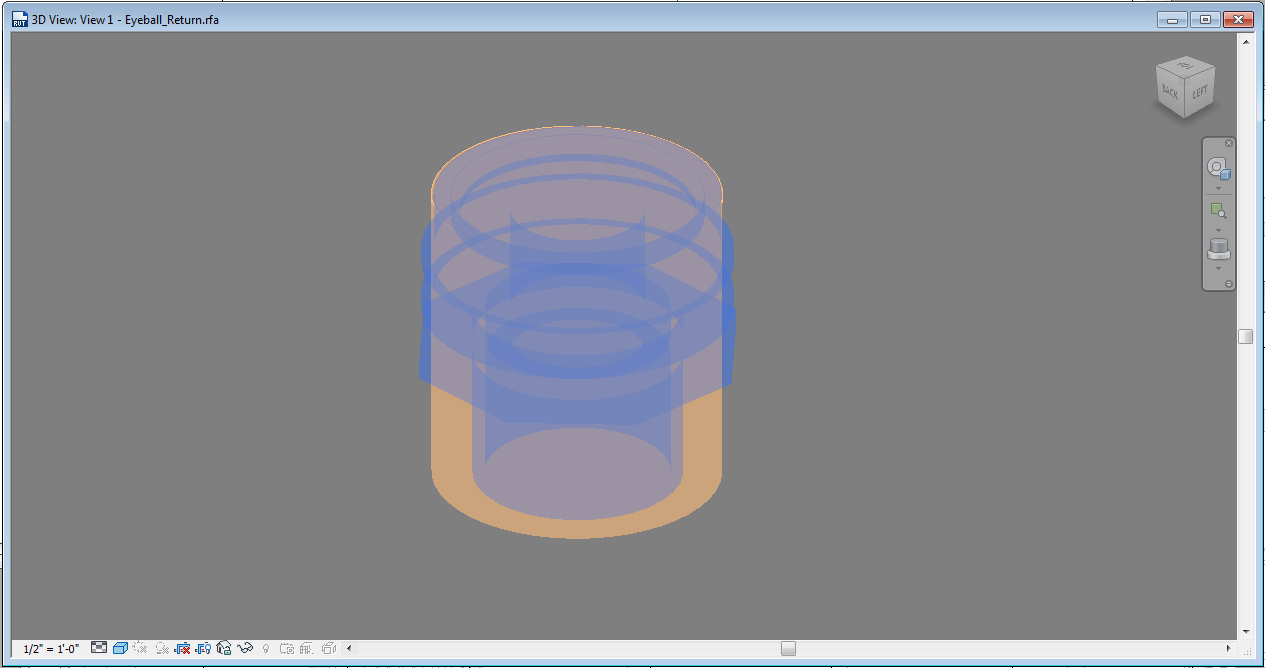Click the vertical scrollbar down arrow

pos(1245,631)
